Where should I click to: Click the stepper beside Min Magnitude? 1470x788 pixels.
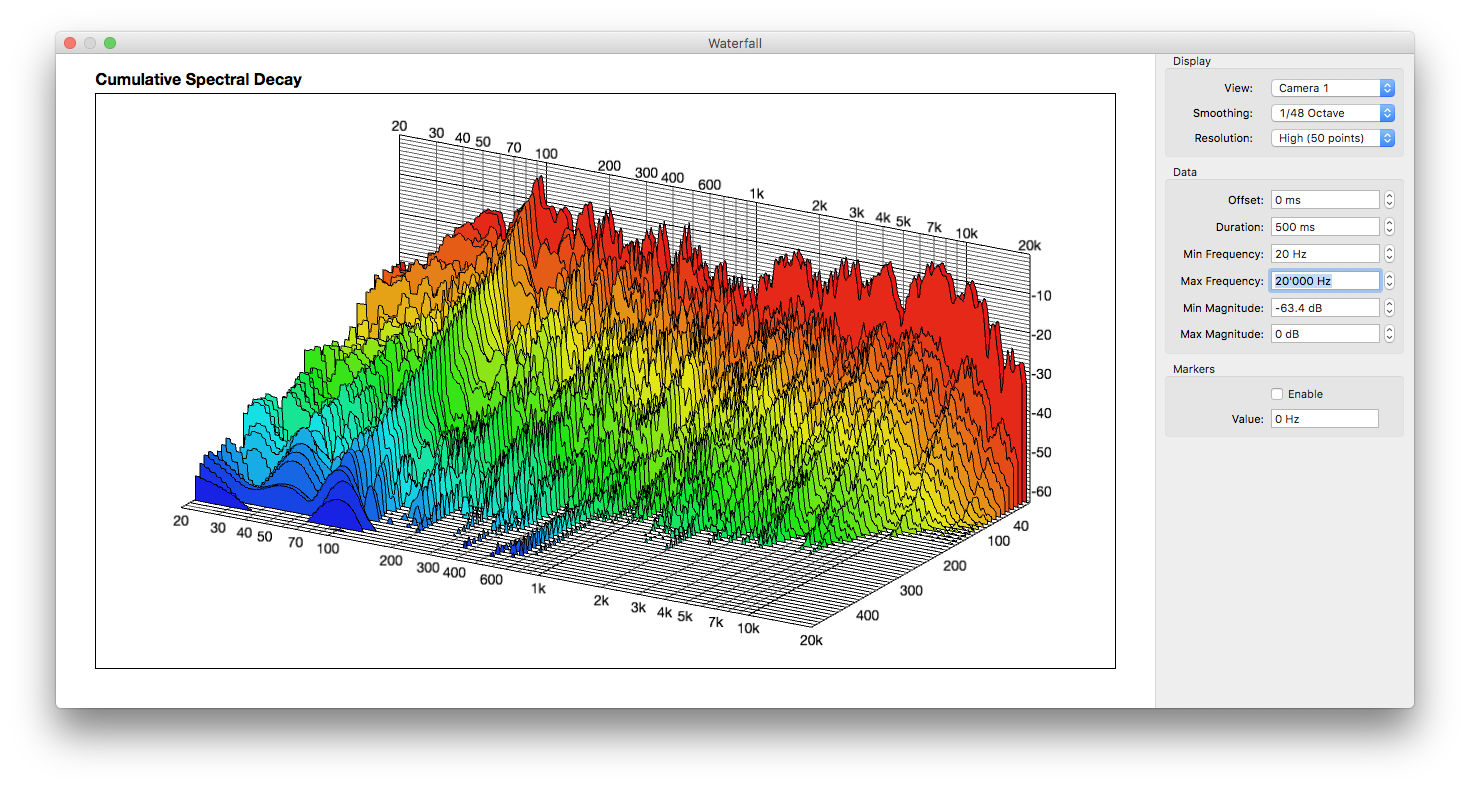tap(1389, 308)
